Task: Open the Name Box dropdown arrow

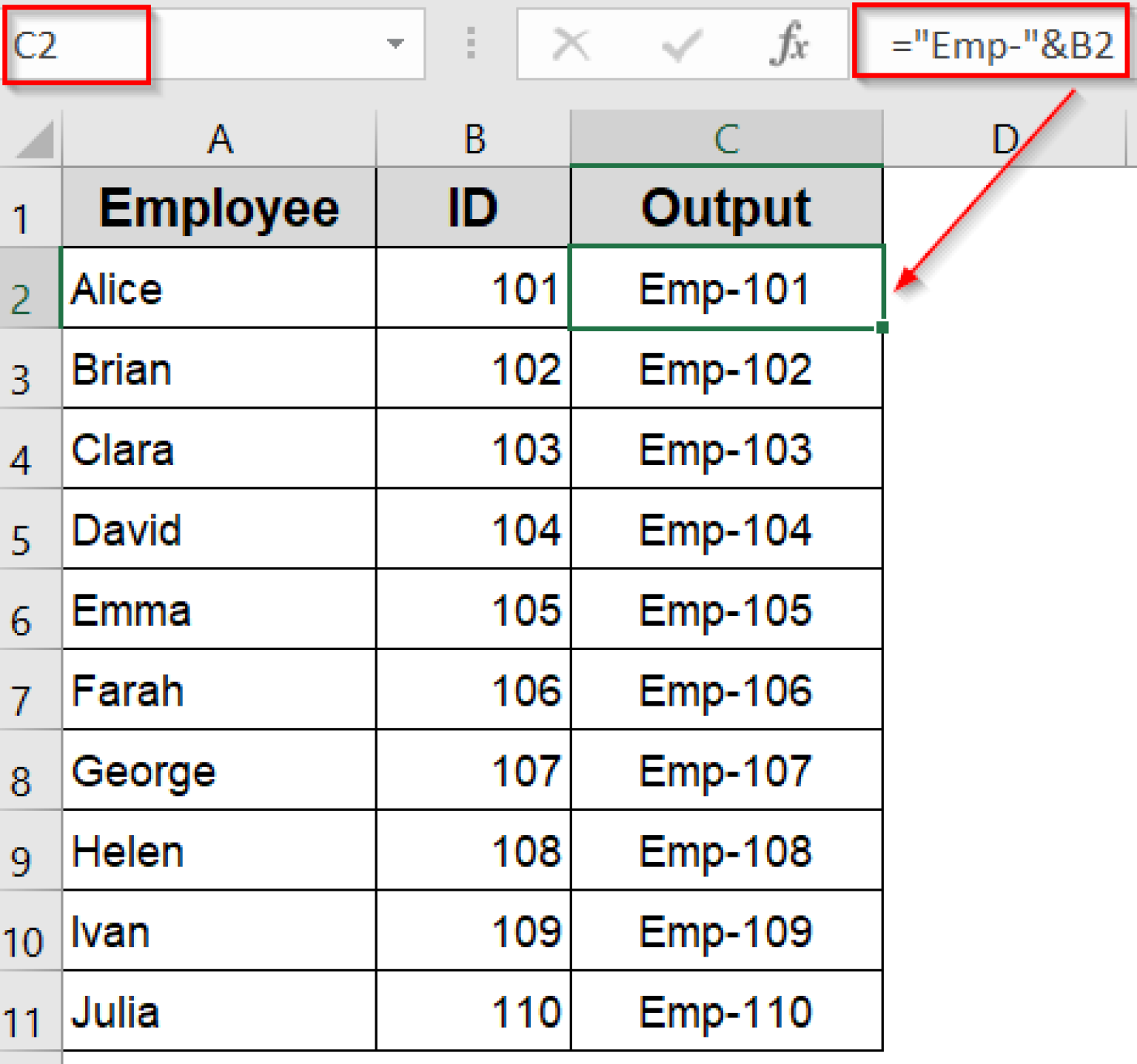Action: pyautogui.click(x=395, y=44)
